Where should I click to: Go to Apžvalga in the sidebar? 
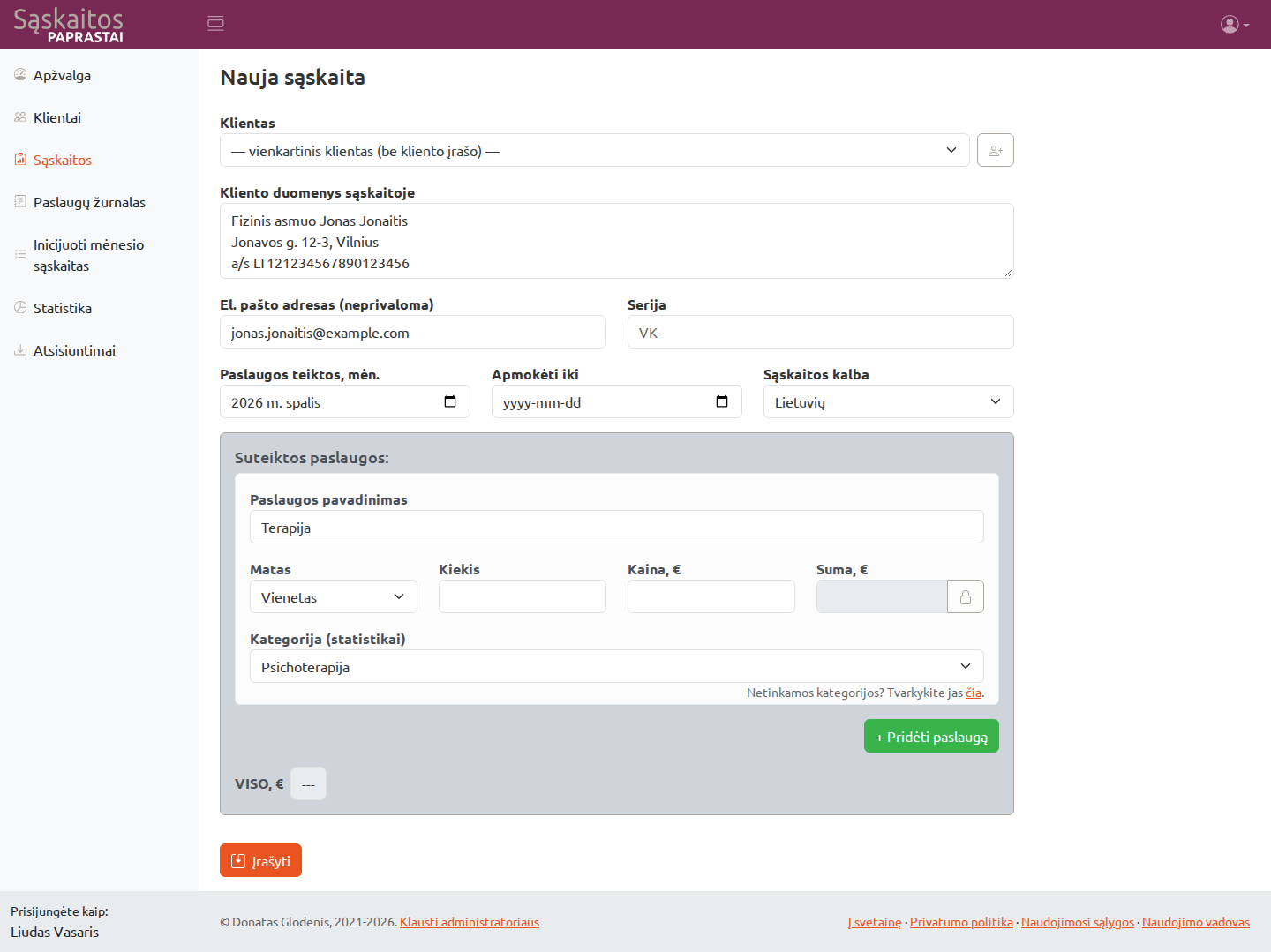[x=99, y=75]
